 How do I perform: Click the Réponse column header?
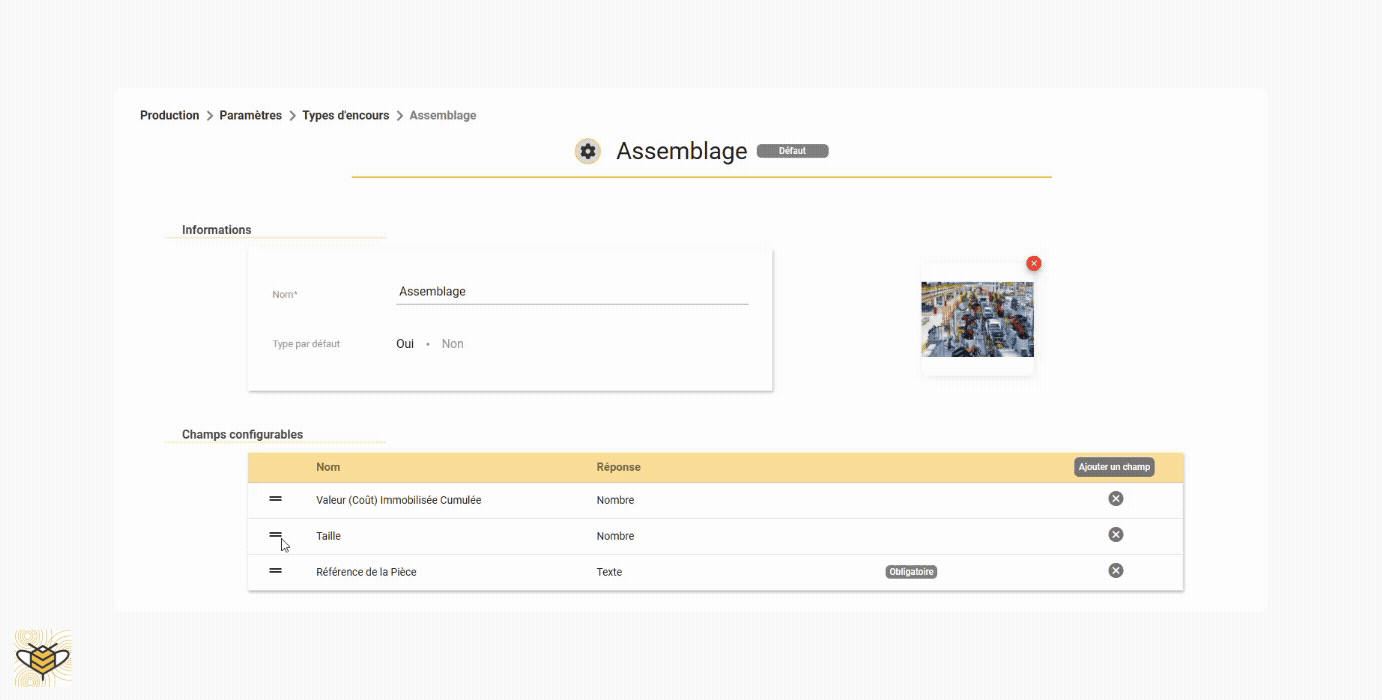(x=619, y=467)
